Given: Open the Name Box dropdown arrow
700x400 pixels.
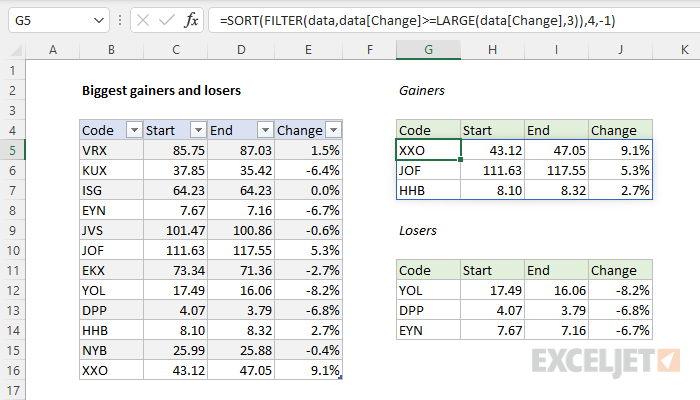Looking at the screenshot, I should coord(99,21).
